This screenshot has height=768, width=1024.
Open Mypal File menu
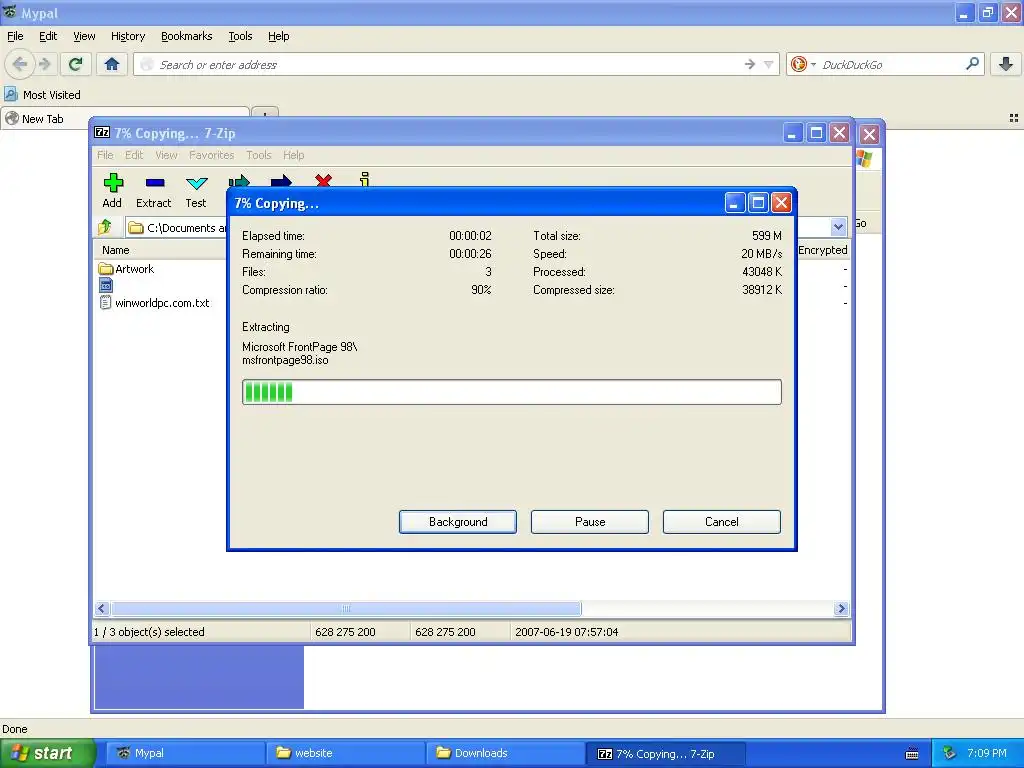click(15, 36)
